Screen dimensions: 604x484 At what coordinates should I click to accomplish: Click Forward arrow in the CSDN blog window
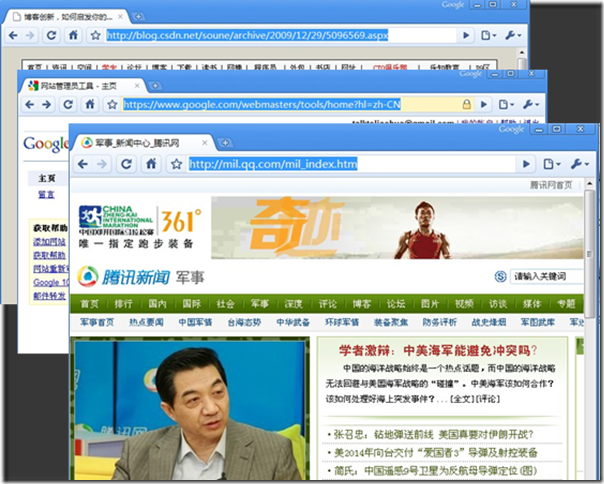30,35
